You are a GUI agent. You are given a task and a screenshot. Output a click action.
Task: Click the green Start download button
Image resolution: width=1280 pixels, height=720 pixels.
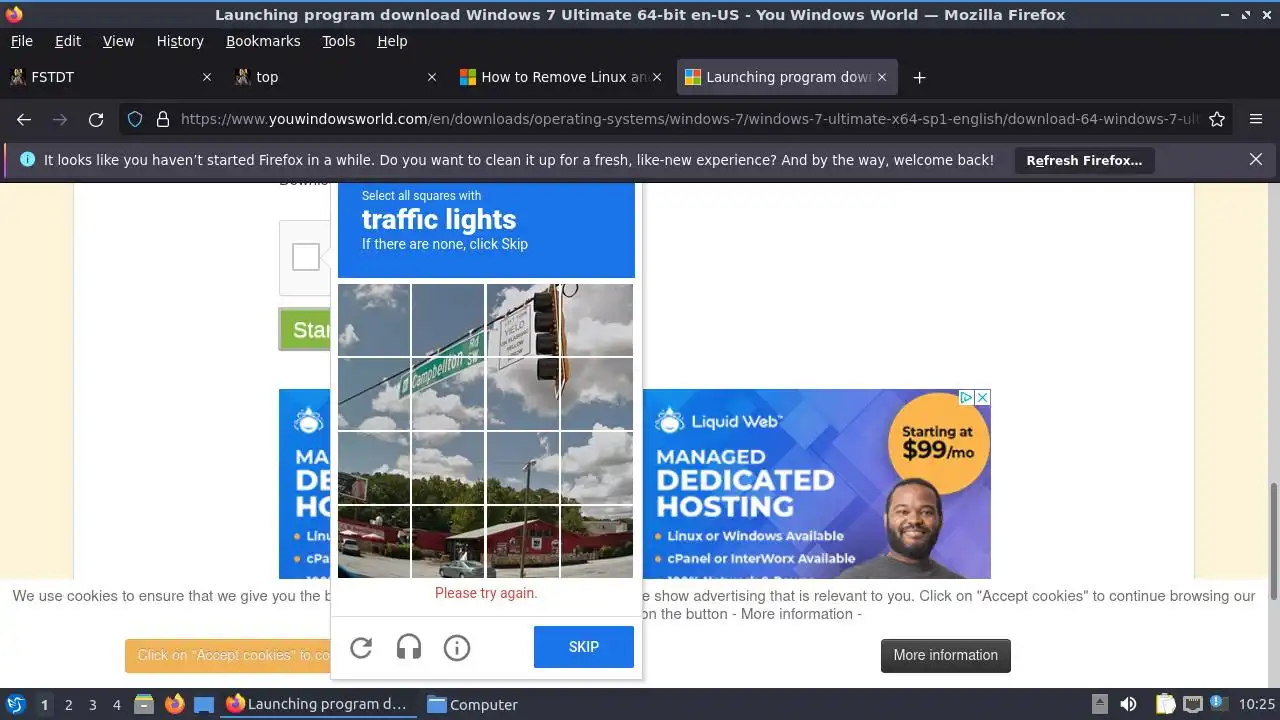(x=305, y=330)
